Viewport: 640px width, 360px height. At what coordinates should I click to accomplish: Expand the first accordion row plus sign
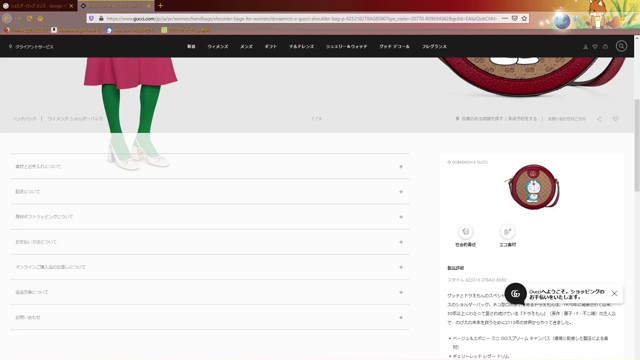coord(401,167)
